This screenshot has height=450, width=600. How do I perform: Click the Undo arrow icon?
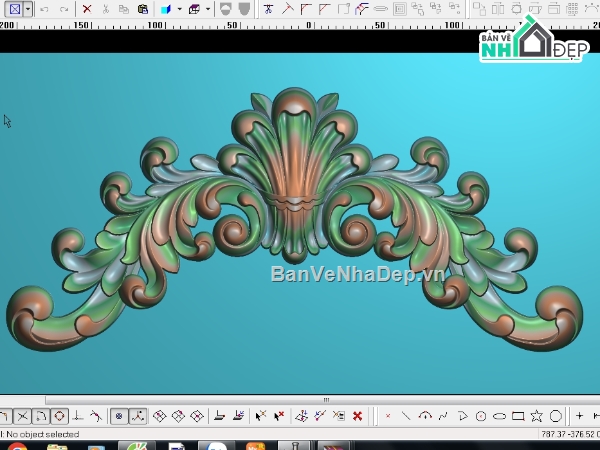(44, 9)
